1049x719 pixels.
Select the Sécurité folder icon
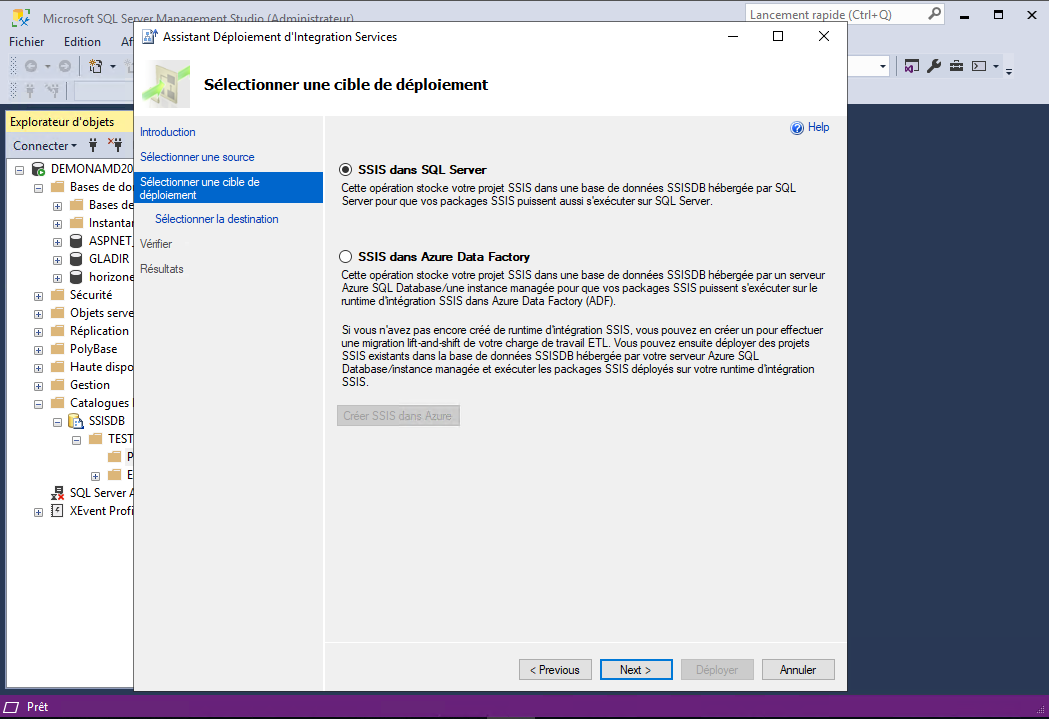tap(58, 295)
